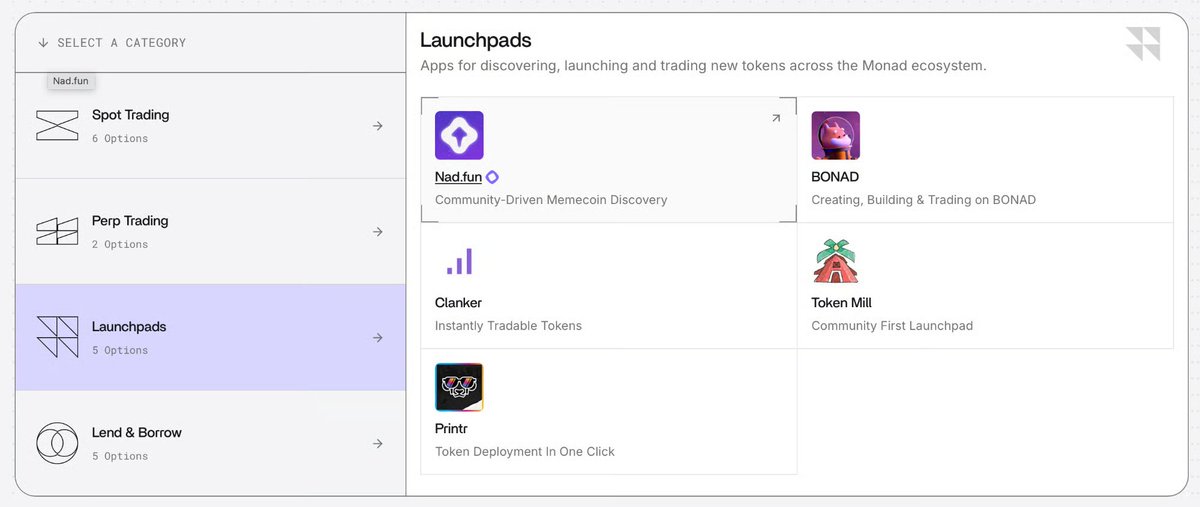Click the down arrow beside Select a Category
The height and width of the screenshot is (507, 1200).
pyautogui.click(x=43, y=43)
